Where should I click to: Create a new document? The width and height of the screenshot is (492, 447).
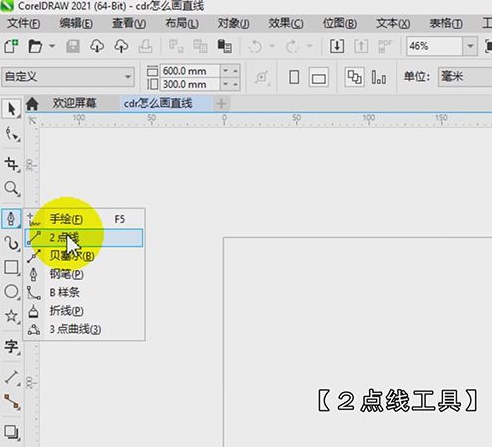pyautogui.click(x=12, y=46)
